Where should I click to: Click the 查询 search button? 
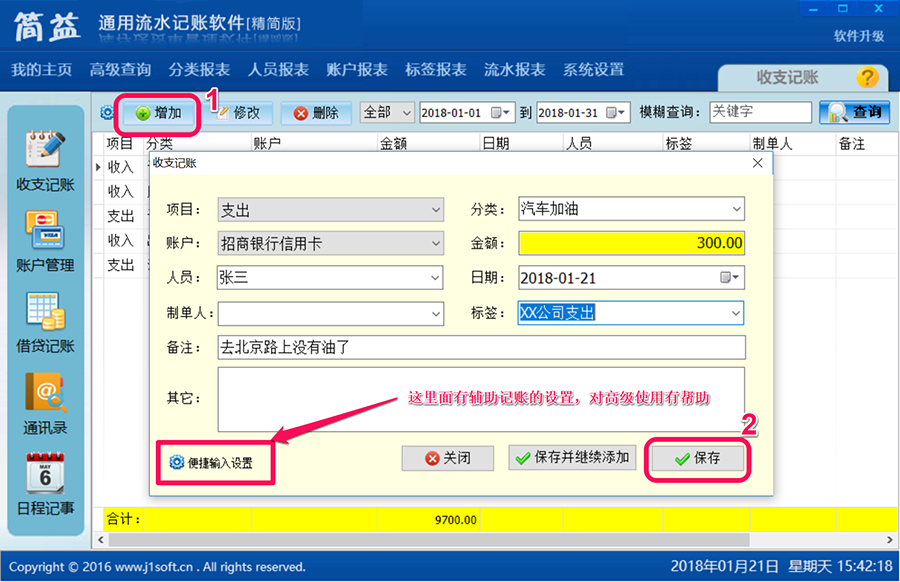pyautogui.click(x=854, y=112)
